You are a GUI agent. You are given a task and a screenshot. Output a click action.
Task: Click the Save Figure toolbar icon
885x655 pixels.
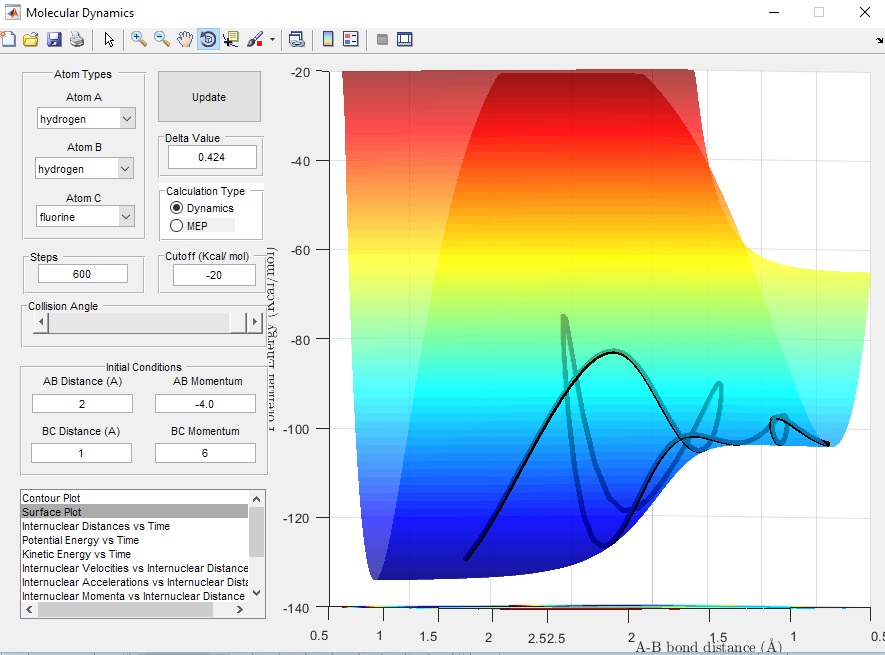coord(54,40)
